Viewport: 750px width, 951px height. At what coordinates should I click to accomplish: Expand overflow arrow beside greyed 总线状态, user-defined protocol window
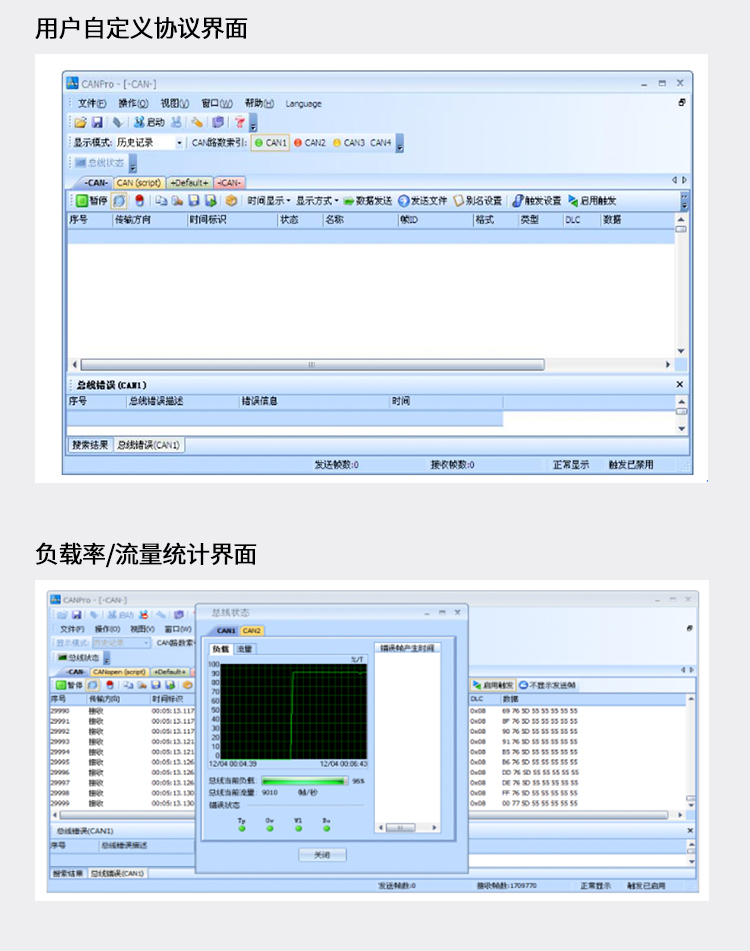click(133, 164)
